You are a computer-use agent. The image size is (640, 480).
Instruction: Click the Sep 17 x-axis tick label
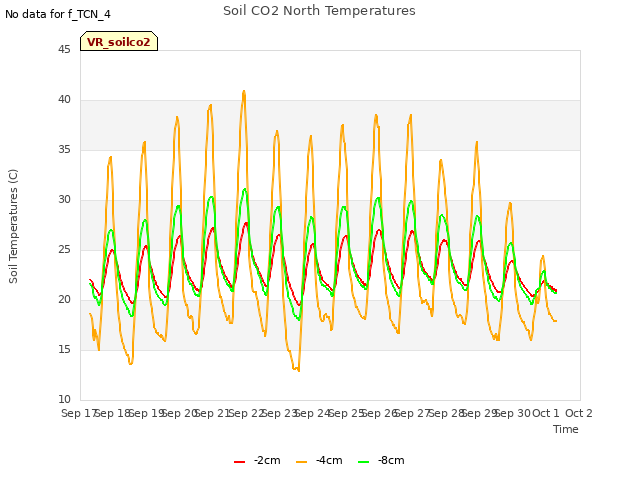coord(78,413)
